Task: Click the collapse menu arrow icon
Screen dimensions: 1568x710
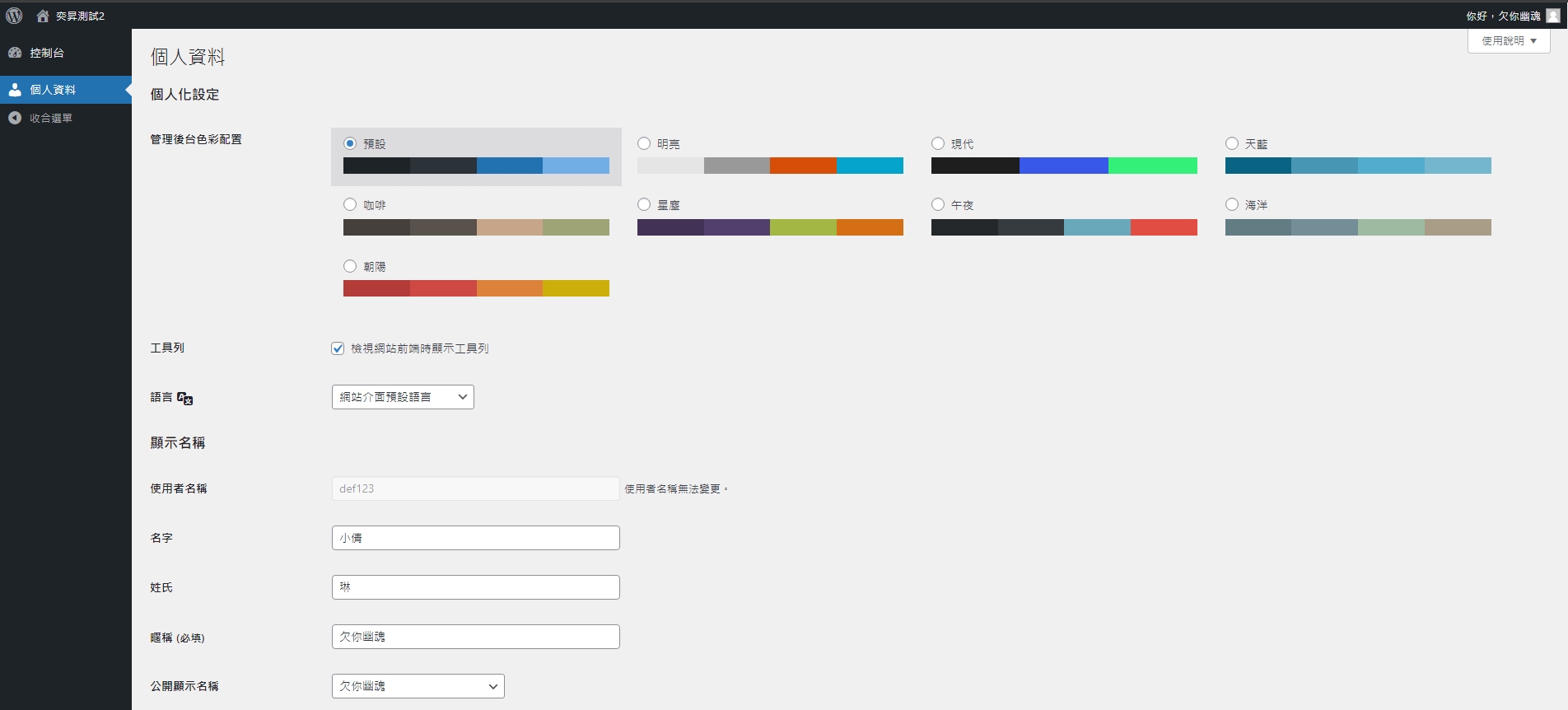Action: 15,118
